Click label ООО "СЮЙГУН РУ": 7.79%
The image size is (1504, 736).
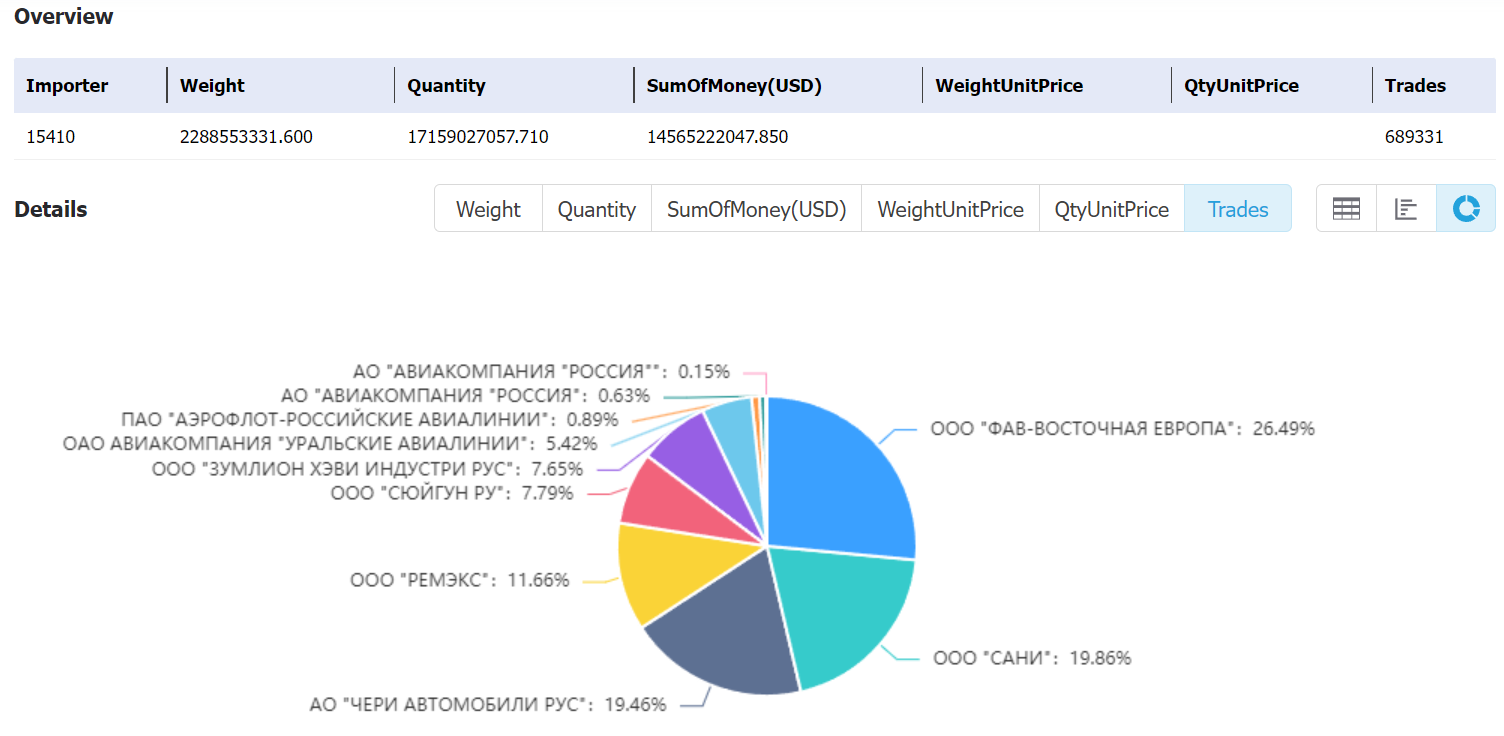point(452,493)
